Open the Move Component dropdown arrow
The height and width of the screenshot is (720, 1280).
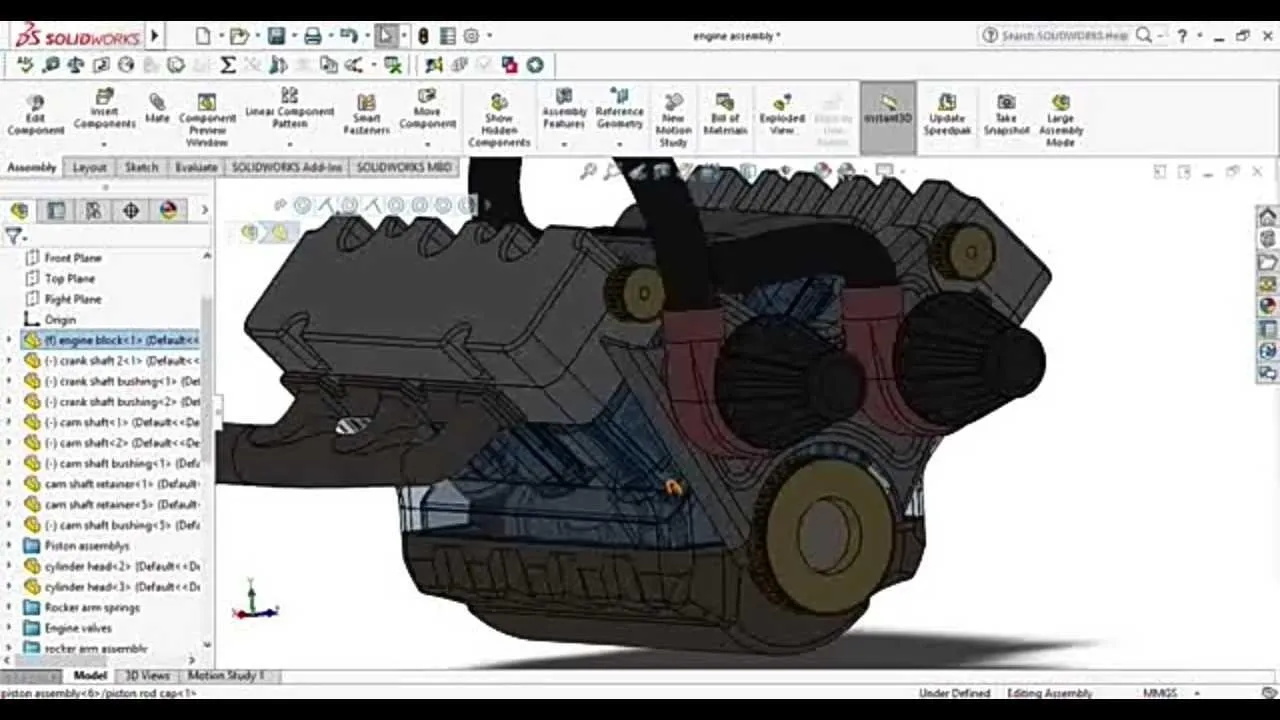[427, 144]
